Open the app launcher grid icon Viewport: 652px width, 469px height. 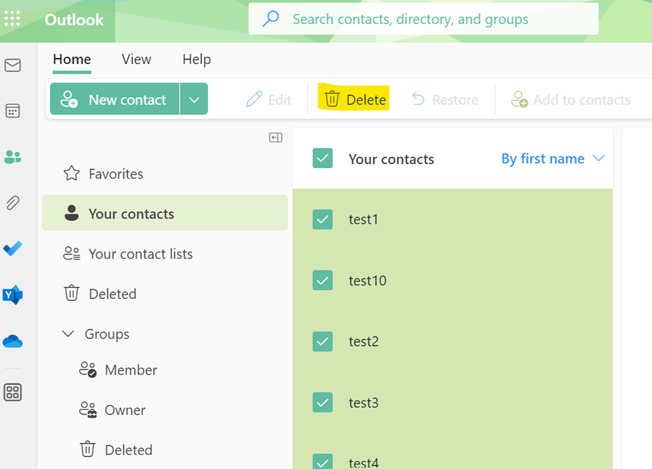[12, 19]
